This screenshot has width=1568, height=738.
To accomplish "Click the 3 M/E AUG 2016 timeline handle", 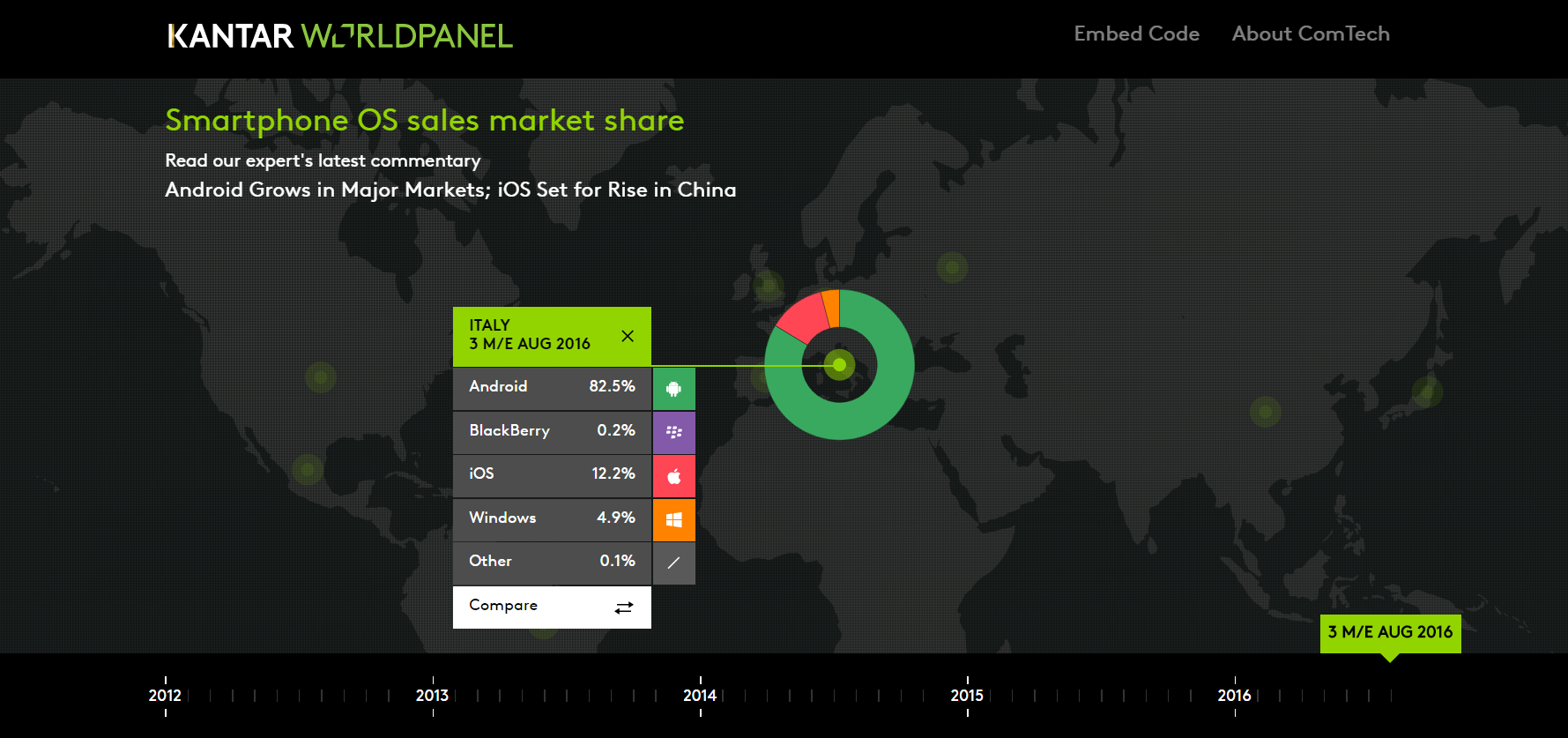I will click(x=1390, y=632).
